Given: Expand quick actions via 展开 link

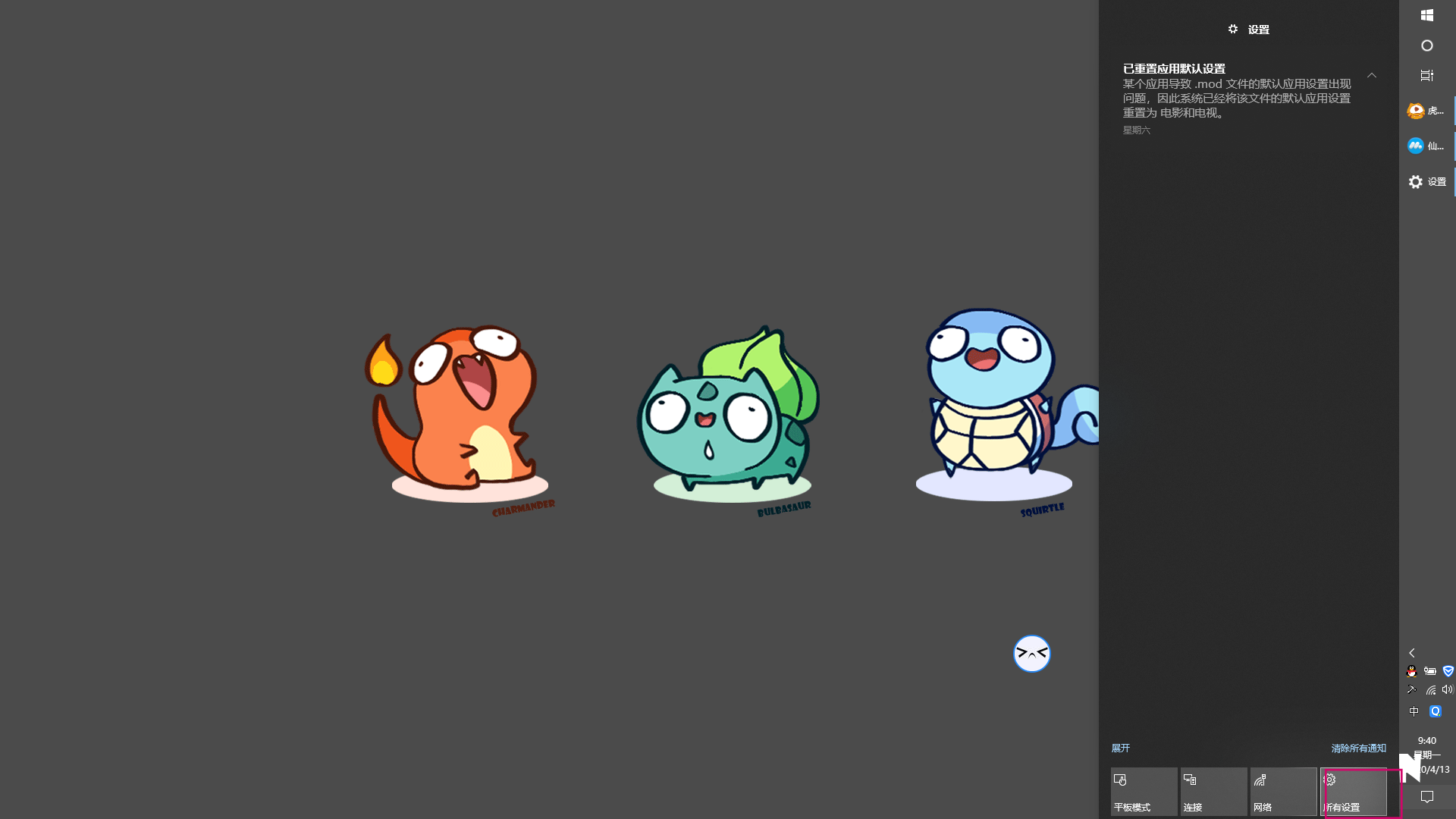Looking at the screenshot, I should pyautogui.click(x=1120, y=748).
